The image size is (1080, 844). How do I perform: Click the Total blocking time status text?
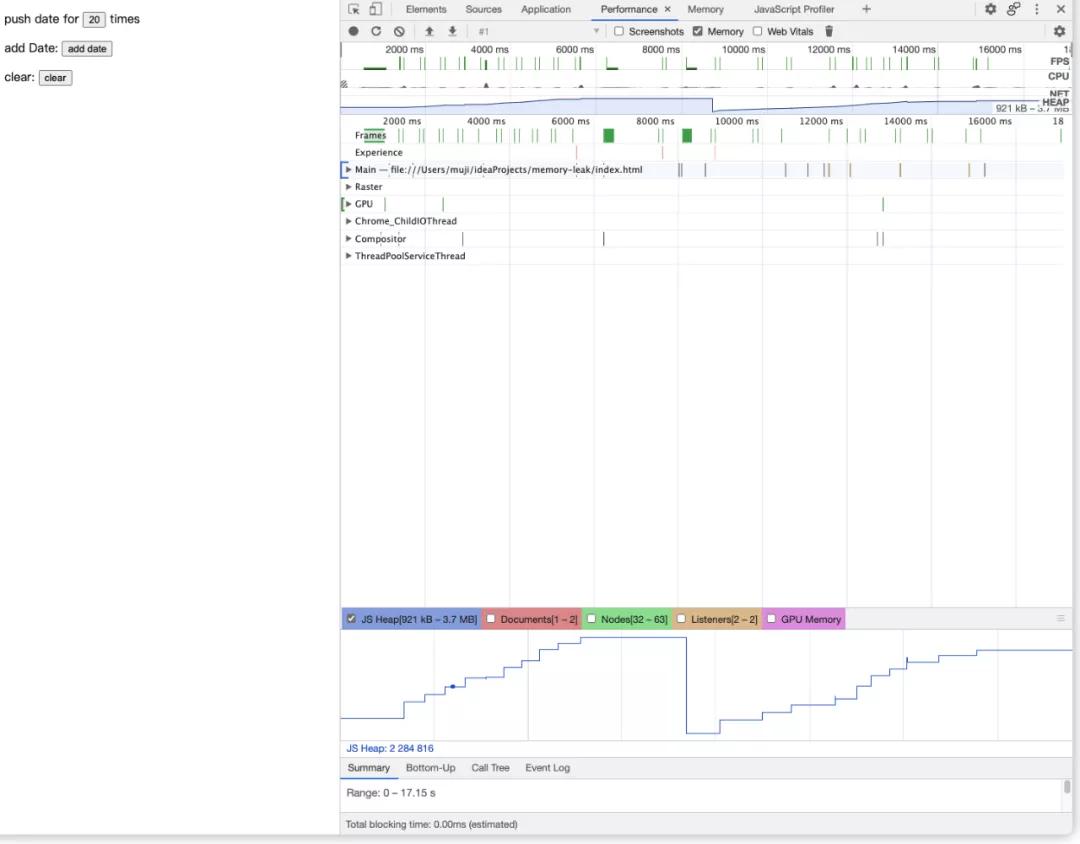click(x=431, y=824)
